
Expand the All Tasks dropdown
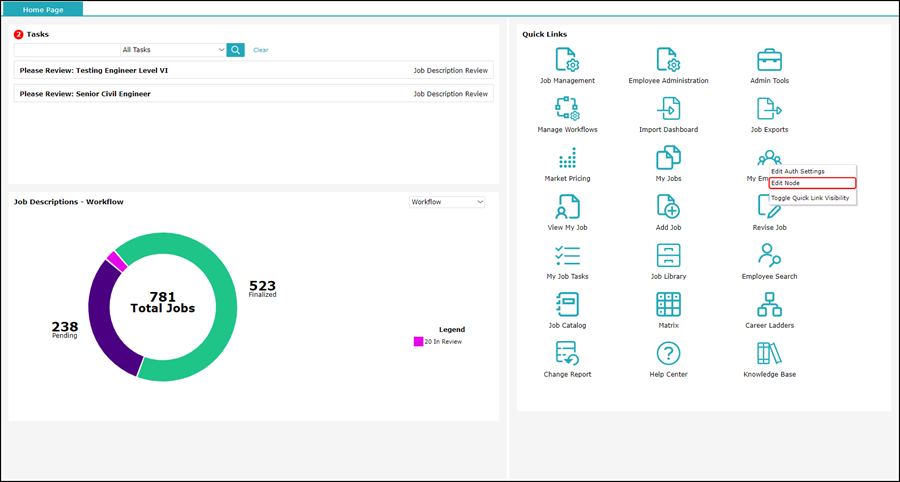tap(172, 49)
